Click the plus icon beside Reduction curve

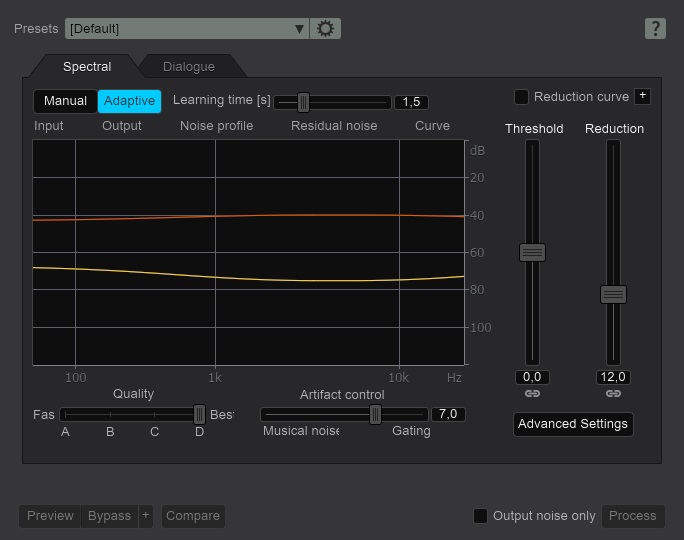click(x=642, y=97)
